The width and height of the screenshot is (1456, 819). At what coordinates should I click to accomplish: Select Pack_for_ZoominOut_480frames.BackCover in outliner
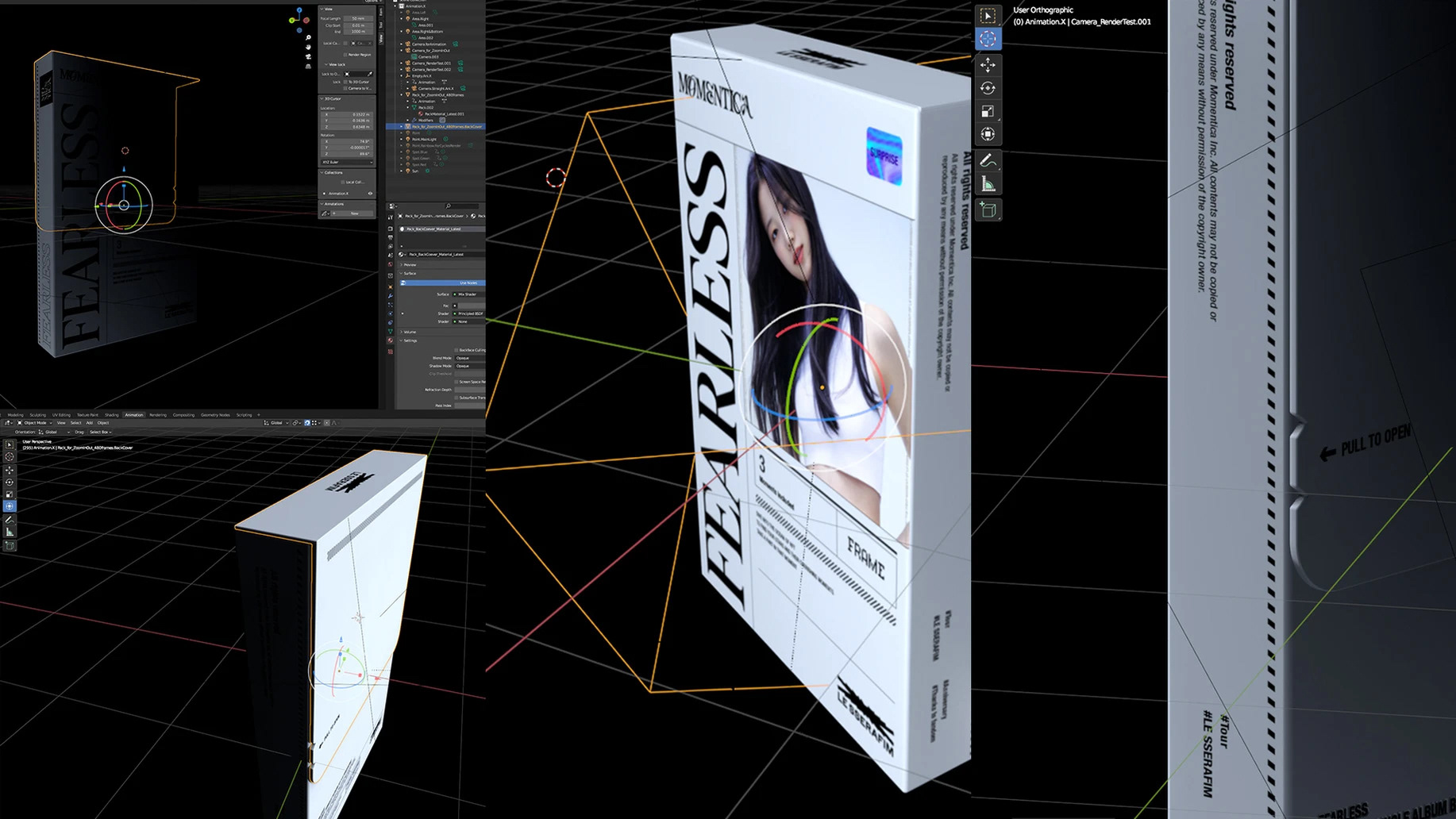(435, 126)
